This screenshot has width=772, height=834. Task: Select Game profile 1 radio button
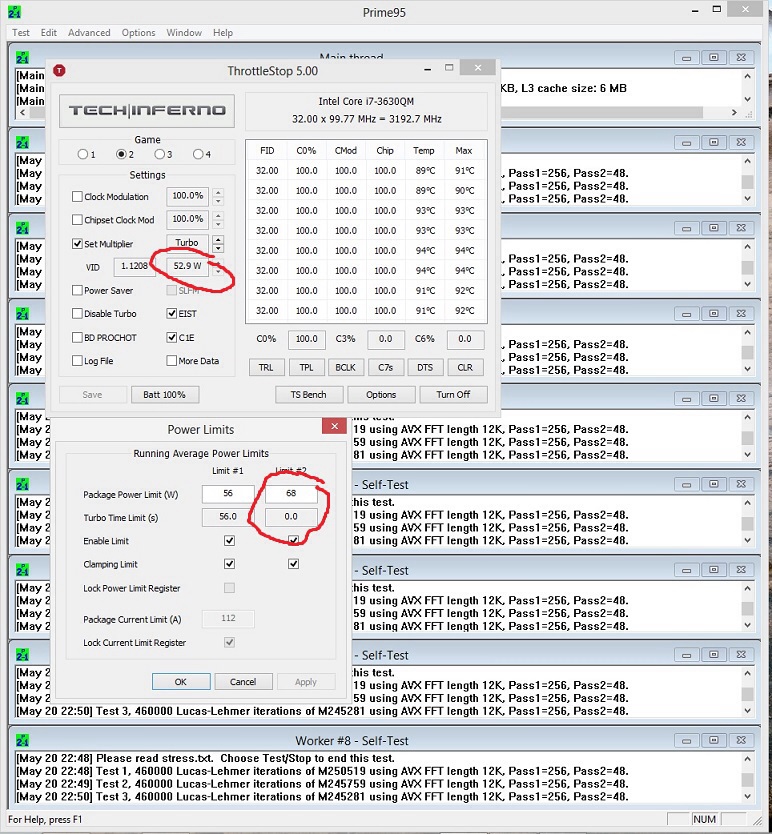click(x=82, y=154)
